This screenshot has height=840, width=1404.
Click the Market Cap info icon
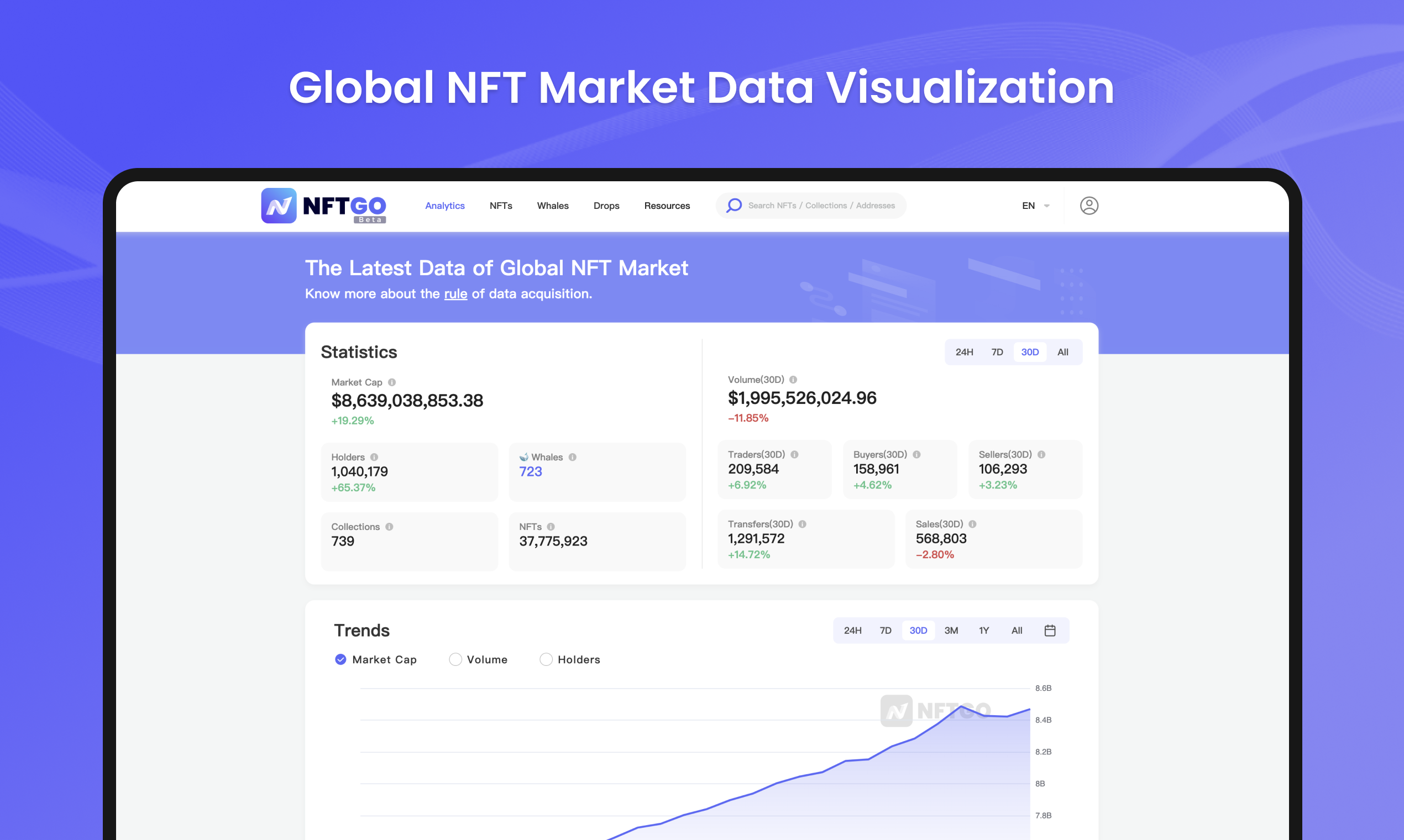click(392, 382)
